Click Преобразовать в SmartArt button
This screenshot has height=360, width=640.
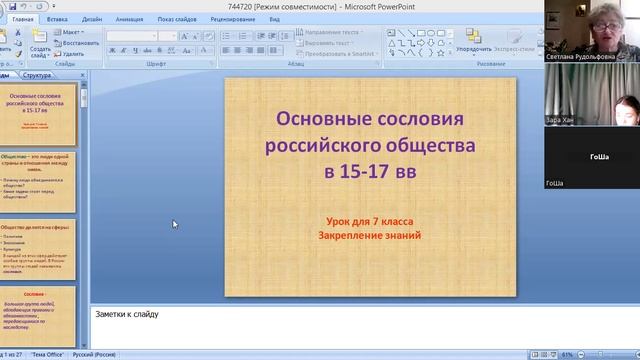click(336, 53)
